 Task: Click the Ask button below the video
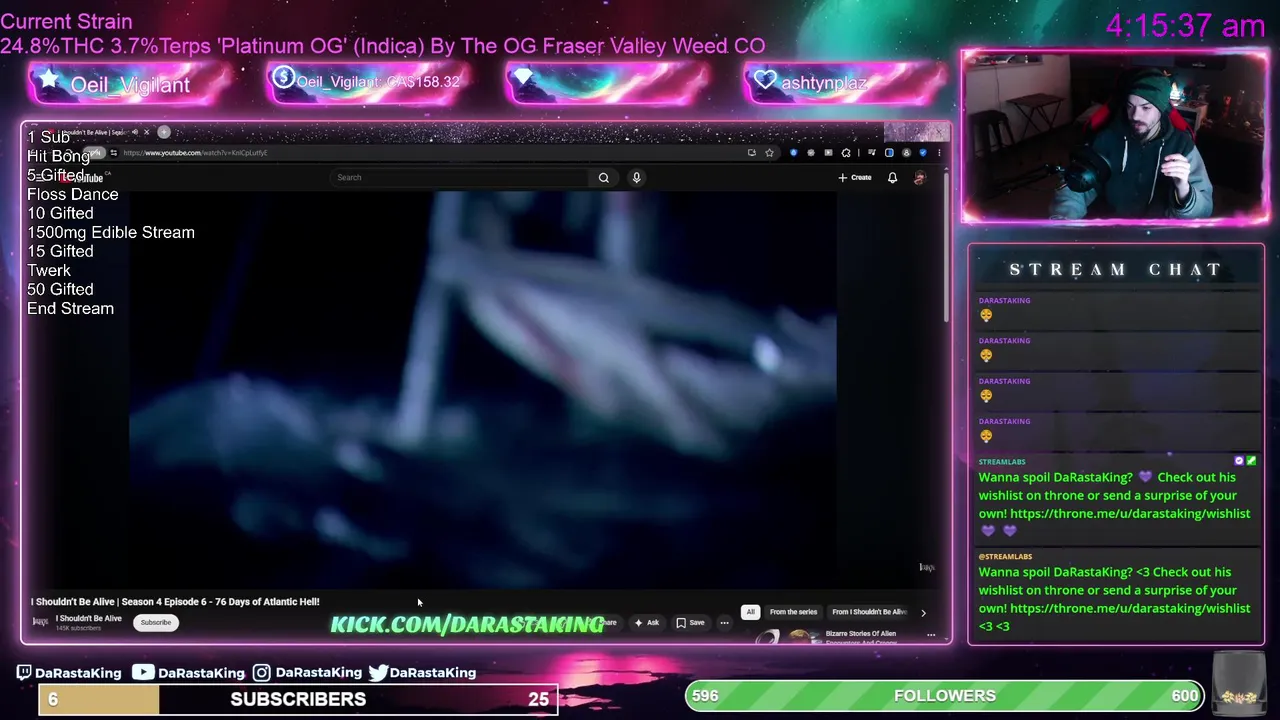click(x=647, y=623)
